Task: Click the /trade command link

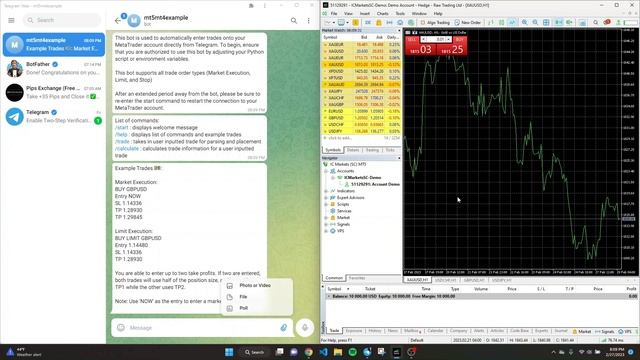Action: coord(122,141)
